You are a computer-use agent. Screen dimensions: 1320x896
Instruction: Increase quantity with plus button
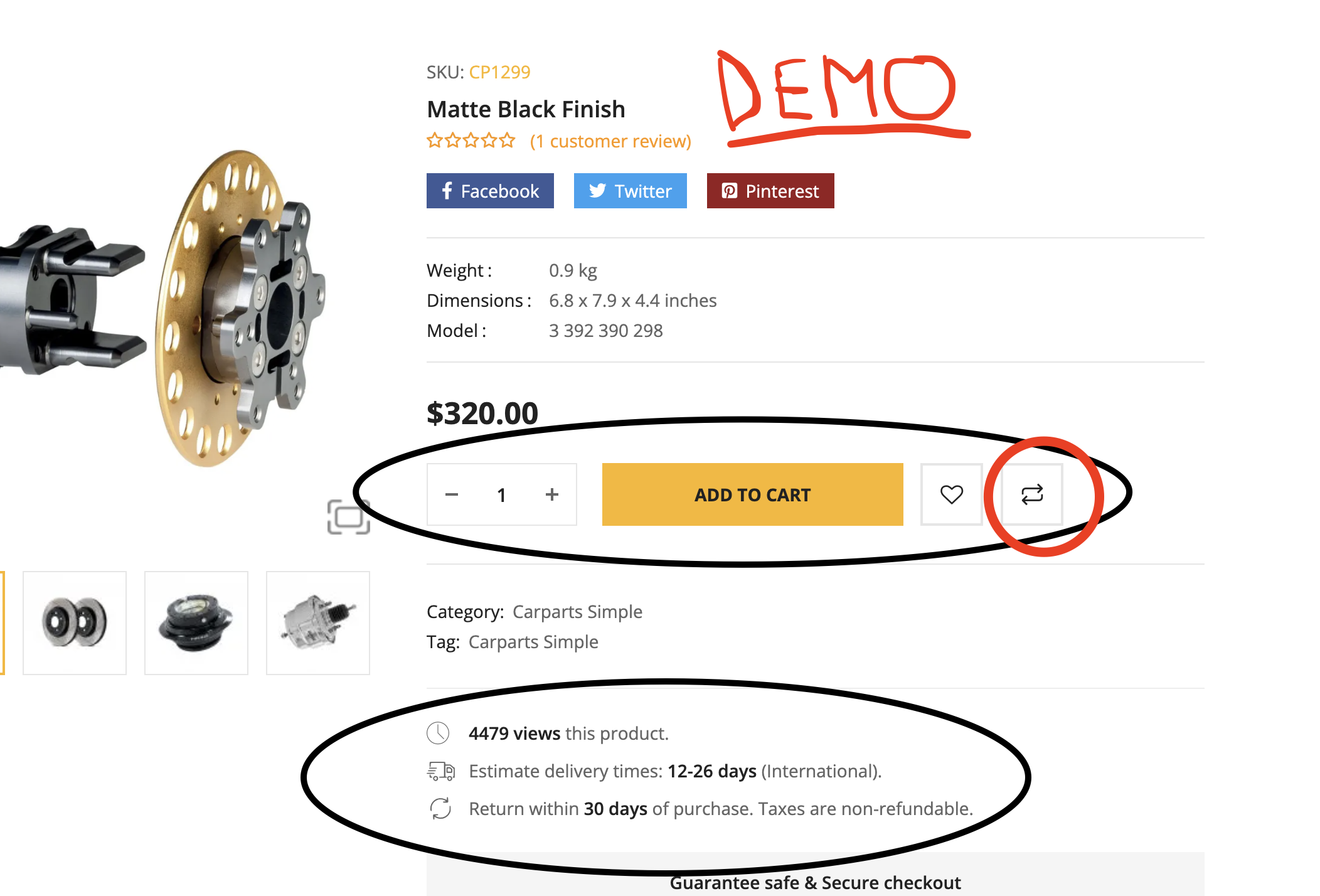(552, 494)
